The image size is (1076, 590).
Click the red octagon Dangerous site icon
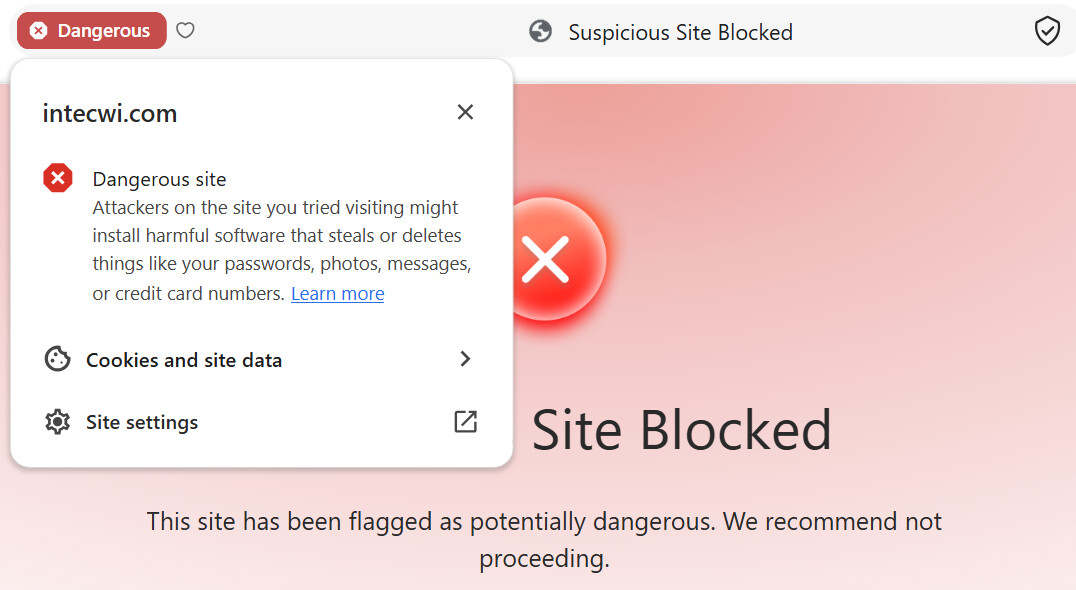[58, 178]
